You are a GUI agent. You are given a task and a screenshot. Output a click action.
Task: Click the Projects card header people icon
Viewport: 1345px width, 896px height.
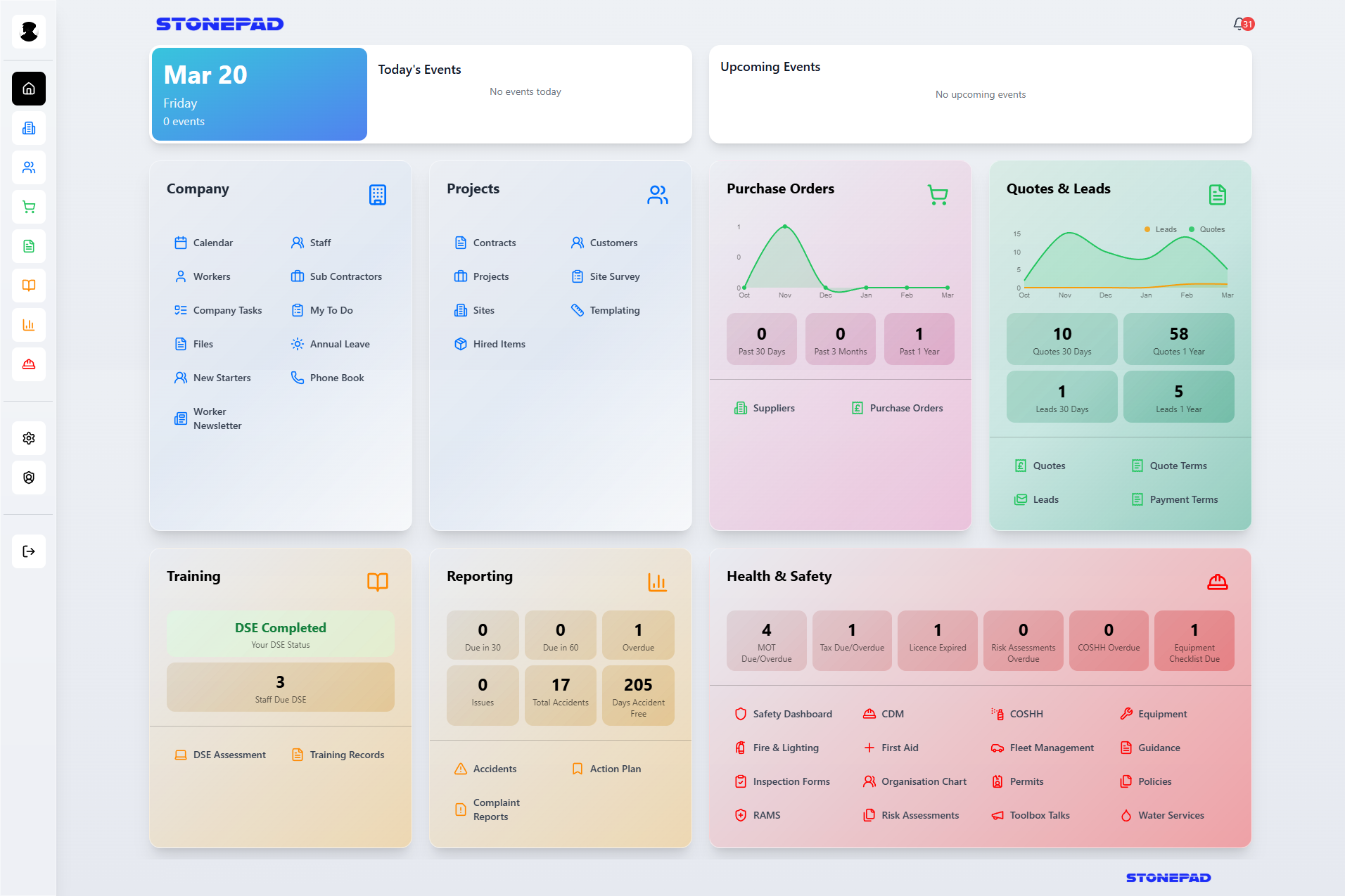(657, 195)
